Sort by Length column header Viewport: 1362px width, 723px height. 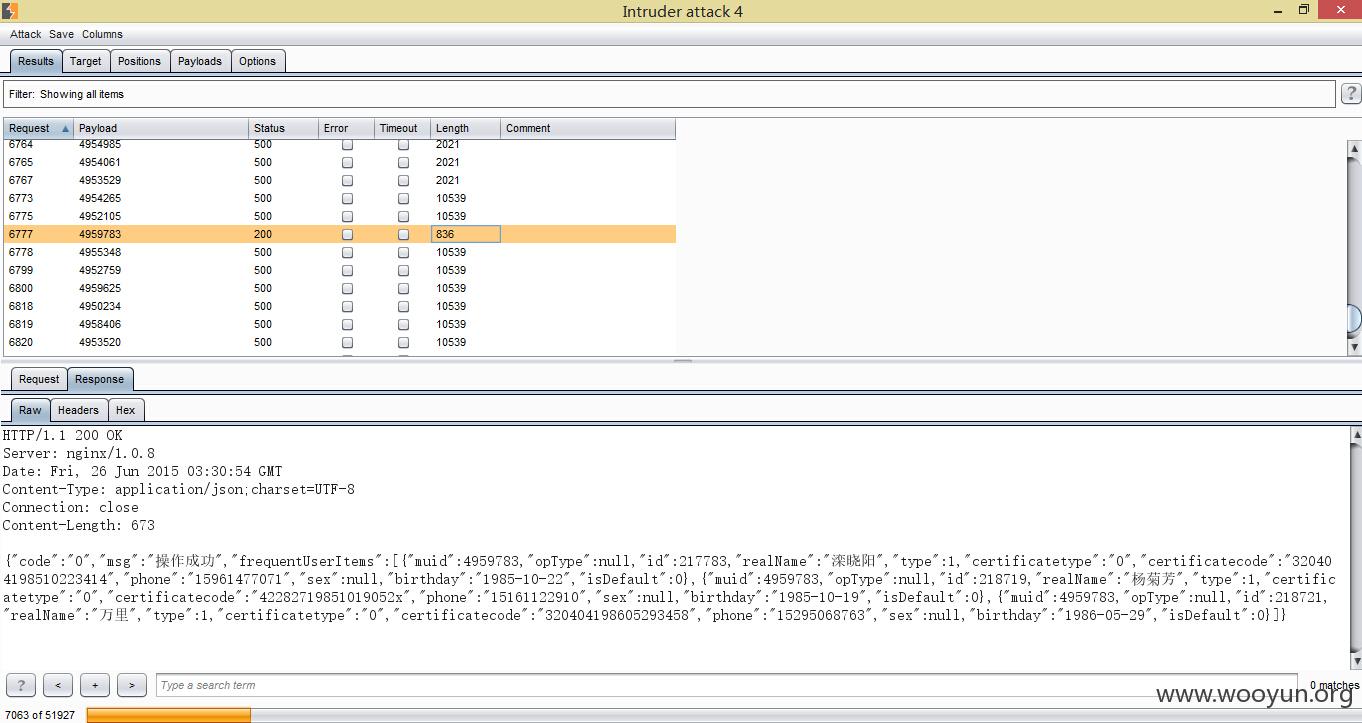coord(465,128)
